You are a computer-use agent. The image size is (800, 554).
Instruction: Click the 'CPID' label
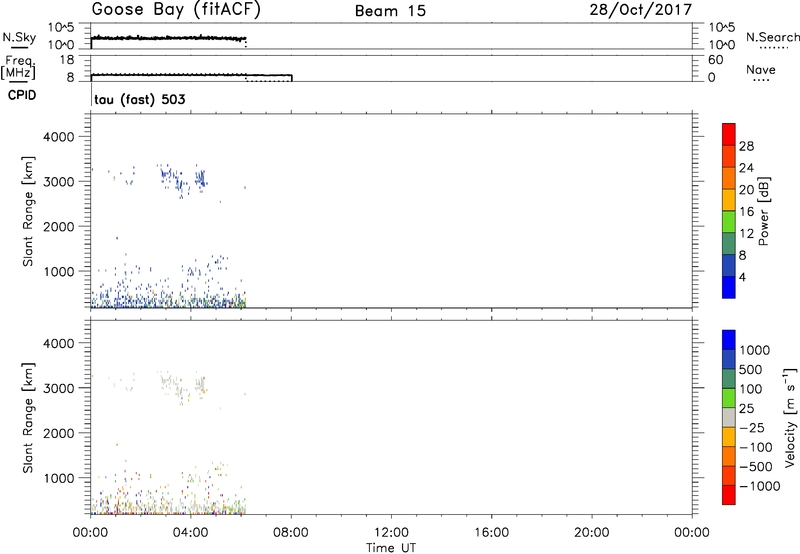pyautogui.click(x=22, y=95)
